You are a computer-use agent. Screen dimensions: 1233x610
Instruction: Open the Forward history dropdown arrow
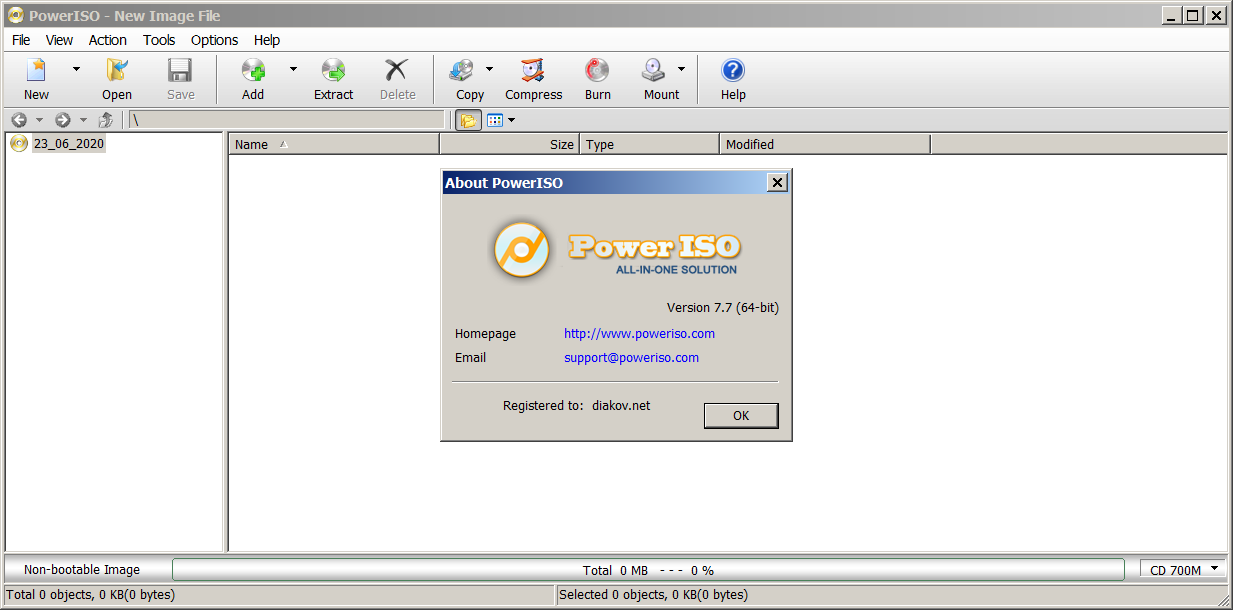pos(83,120)
